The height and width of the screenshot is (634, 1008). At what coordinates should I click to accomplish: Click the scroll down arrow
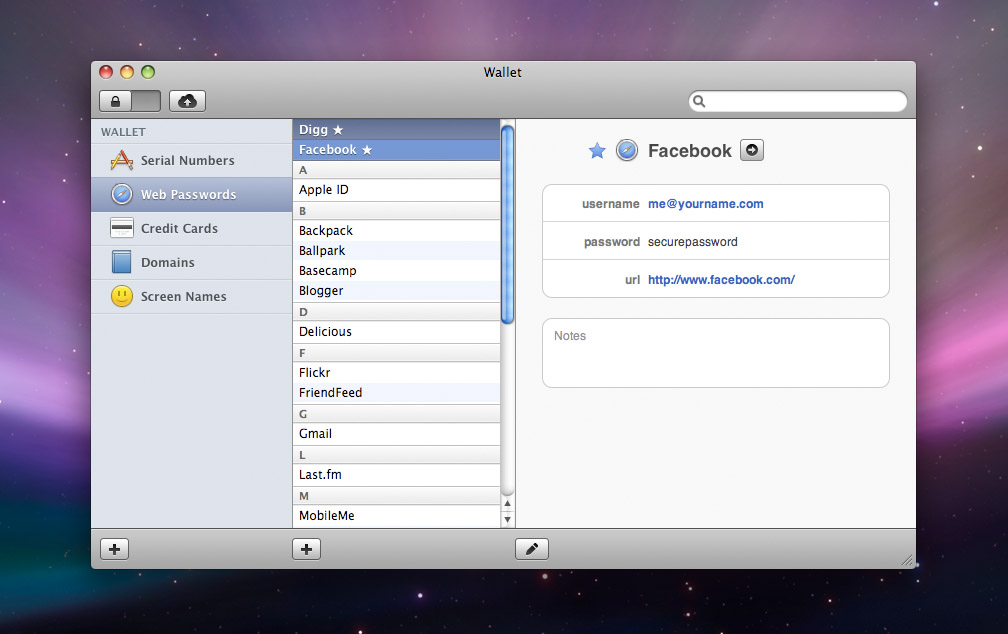pos(507,520)
